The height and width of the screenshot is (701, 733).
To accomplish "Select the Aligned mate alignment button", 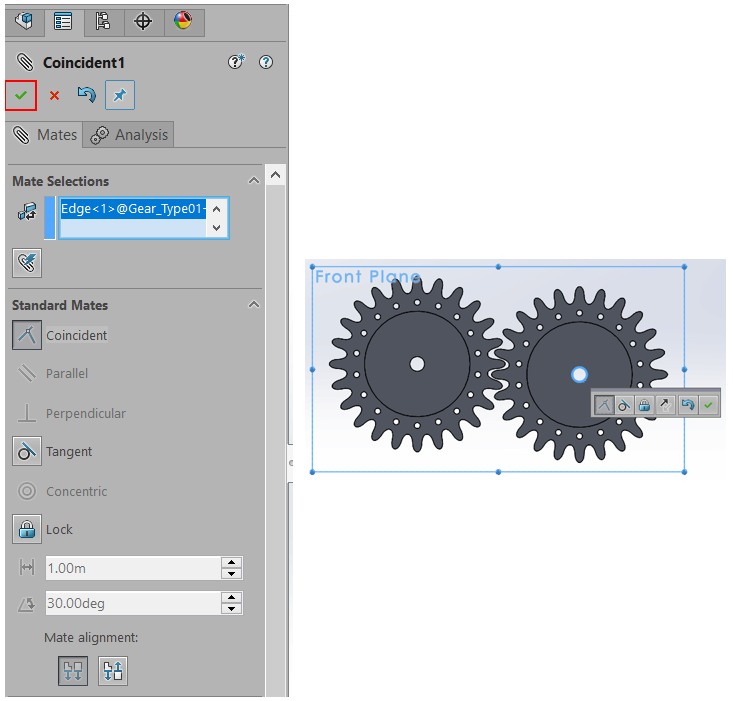I will (x=73, y=671).
